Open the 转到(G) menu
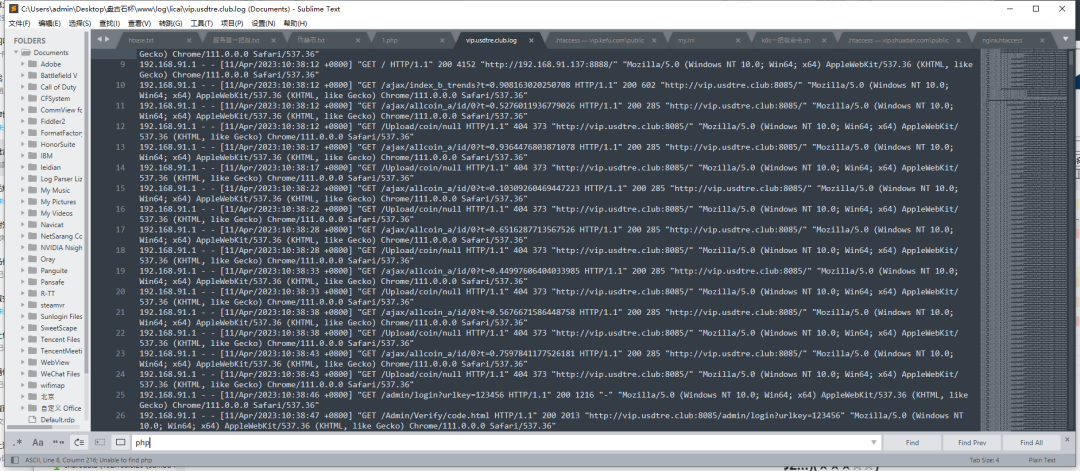Viewport: 1080px width, 471px height. 170,23
